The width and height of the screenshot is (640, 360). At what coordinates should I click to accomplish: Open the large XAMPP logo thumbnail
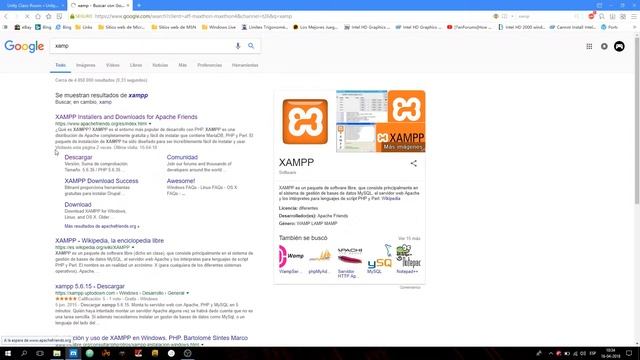(x=305, y=122)
